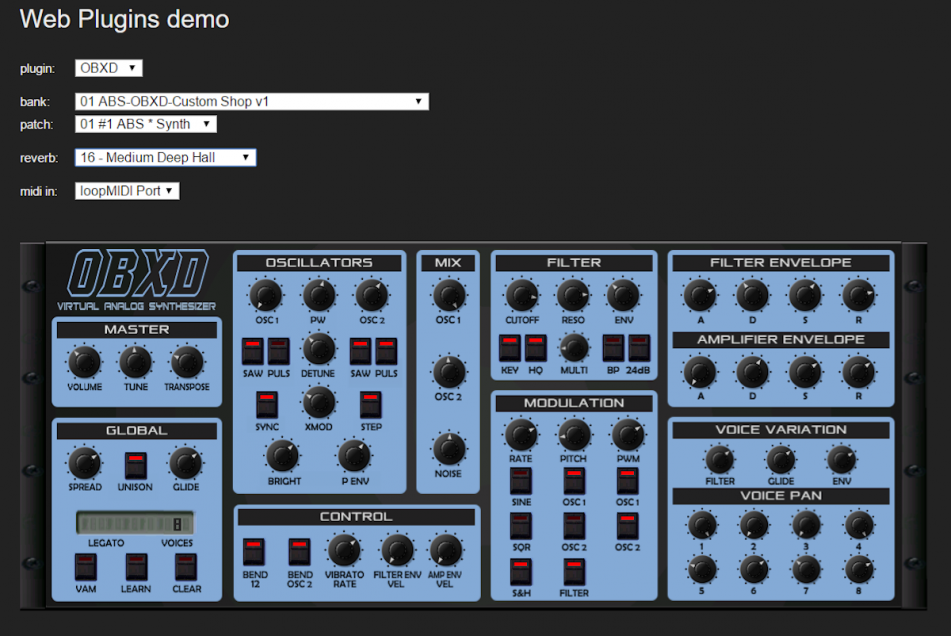The width and height of the screenshot is (951, 636).
Task: Click the Amplifier Envelope A knob
Action: (x=700, y=372)
